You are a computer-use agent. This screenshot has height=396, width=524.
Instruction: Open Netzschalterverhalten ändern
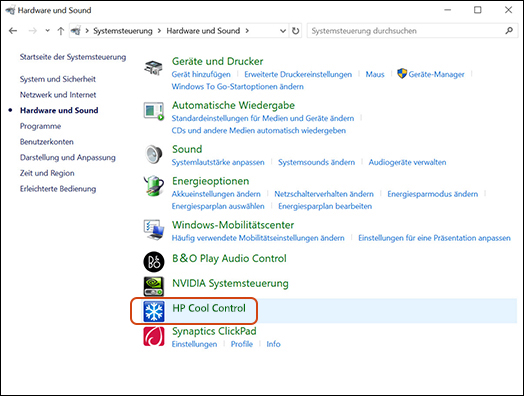pos(324,194)
